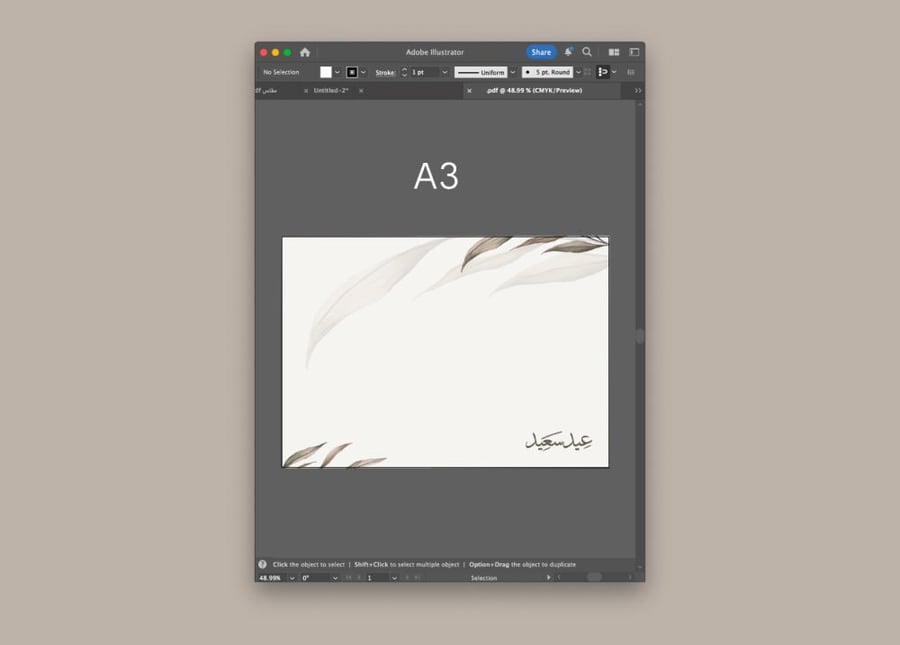Open the rotation angle dropdown
This screenshot has height=645, width=900.
(335, 578)
